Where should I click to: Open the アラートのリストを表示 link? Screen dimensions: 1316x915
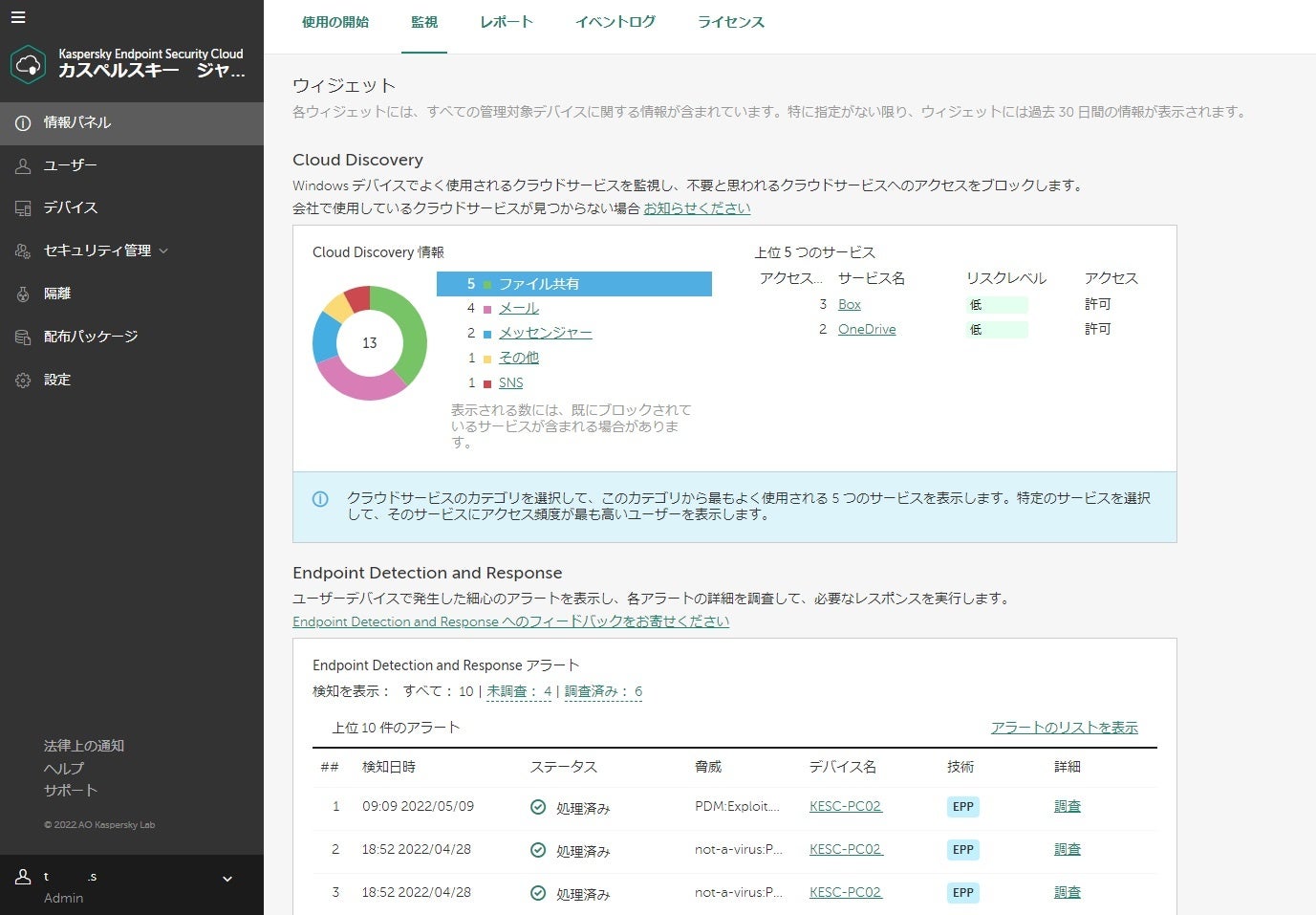click(x=1064, y=728)
